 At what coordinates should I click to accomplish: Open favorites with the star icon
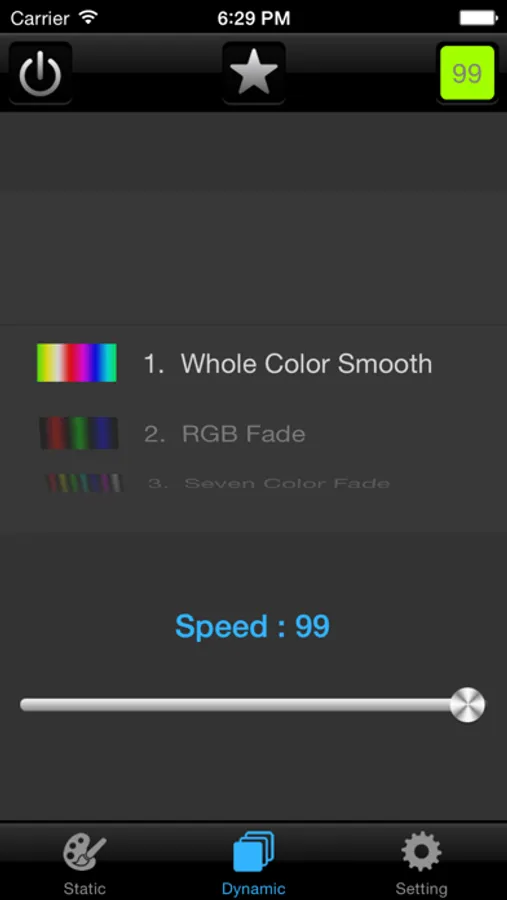pos(253,73)
